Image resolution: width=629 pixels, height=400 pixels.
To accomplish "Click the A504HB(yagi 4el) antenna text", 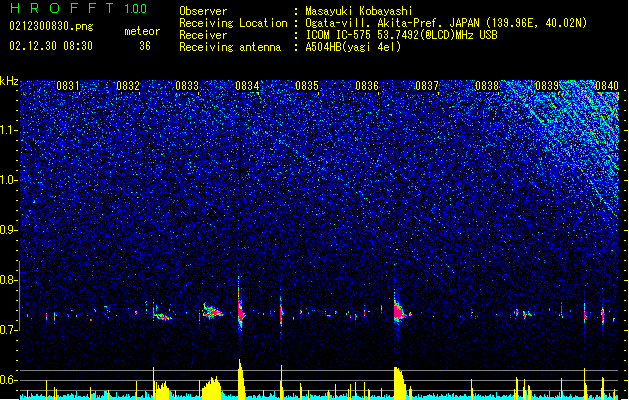I will 353,47.
